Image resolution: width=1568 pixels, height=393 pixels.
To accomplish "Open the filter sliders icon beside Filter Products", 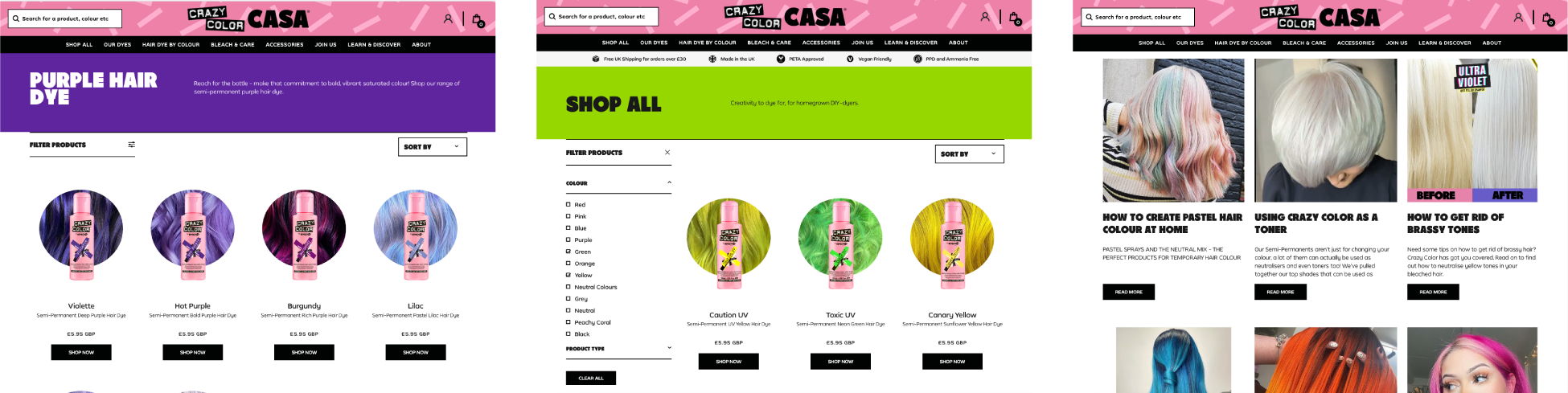I will [x=131, y=145].
